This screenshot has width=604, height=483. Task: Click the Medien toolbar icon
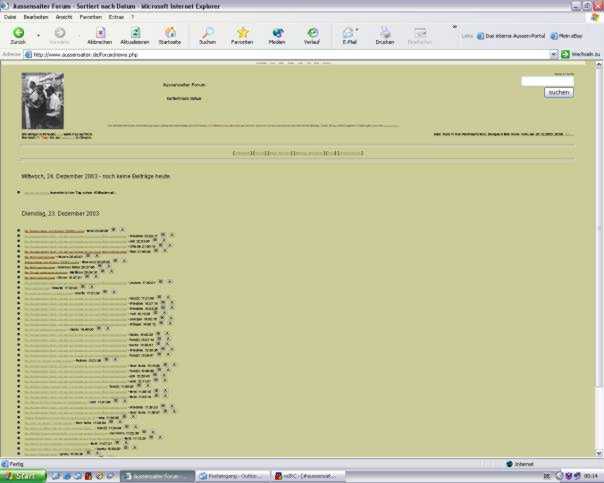[277, 33]
